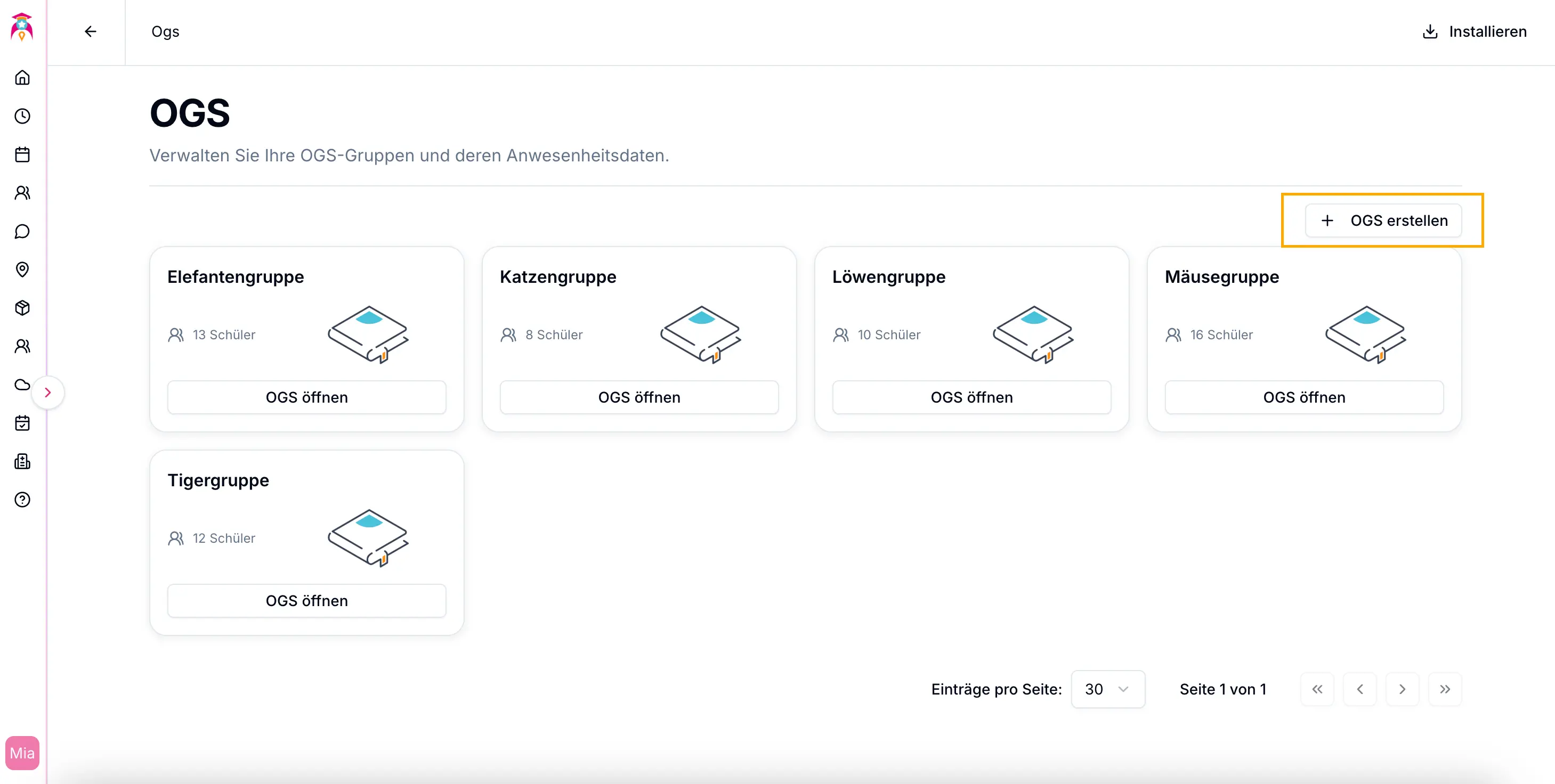Open the location pin sidebar icon
This screenshot has height=784, width=1555.
coord(22,269)
